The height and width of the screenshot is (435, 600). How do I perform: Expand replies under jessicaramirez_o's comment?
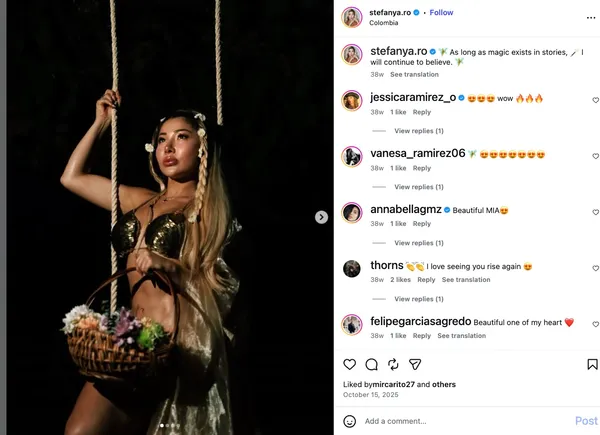[419, 131]
